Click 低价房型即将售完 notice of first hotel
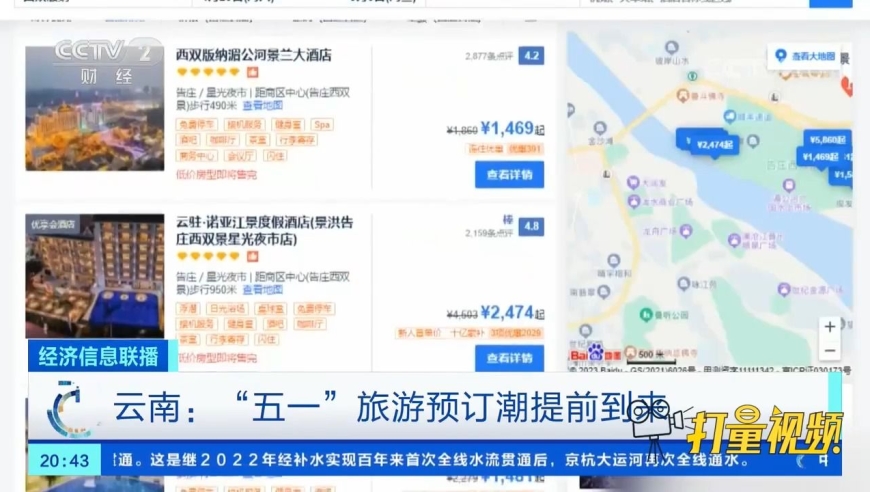The image size is (870, 492). (216, 175)
